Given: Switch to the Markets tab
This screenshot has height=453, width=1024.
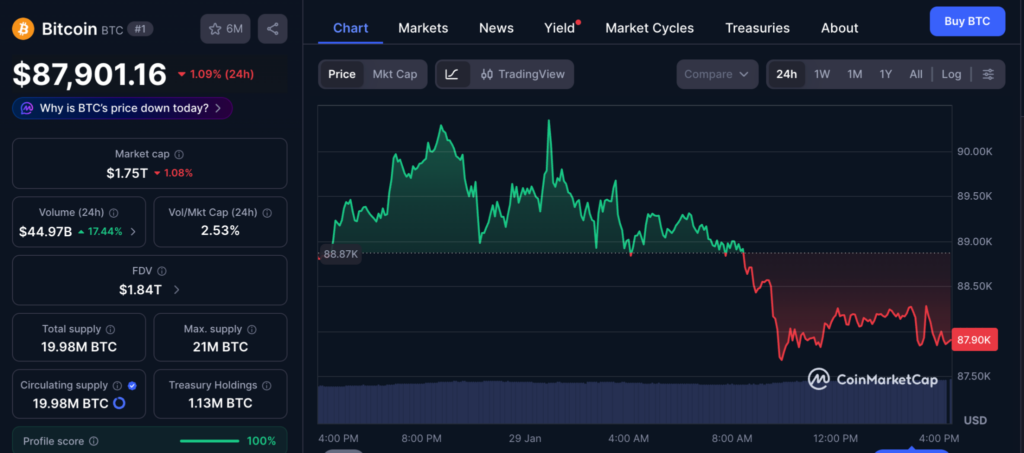Looking at the screenshot, I should pyautogui.click(x=423, y=28).
